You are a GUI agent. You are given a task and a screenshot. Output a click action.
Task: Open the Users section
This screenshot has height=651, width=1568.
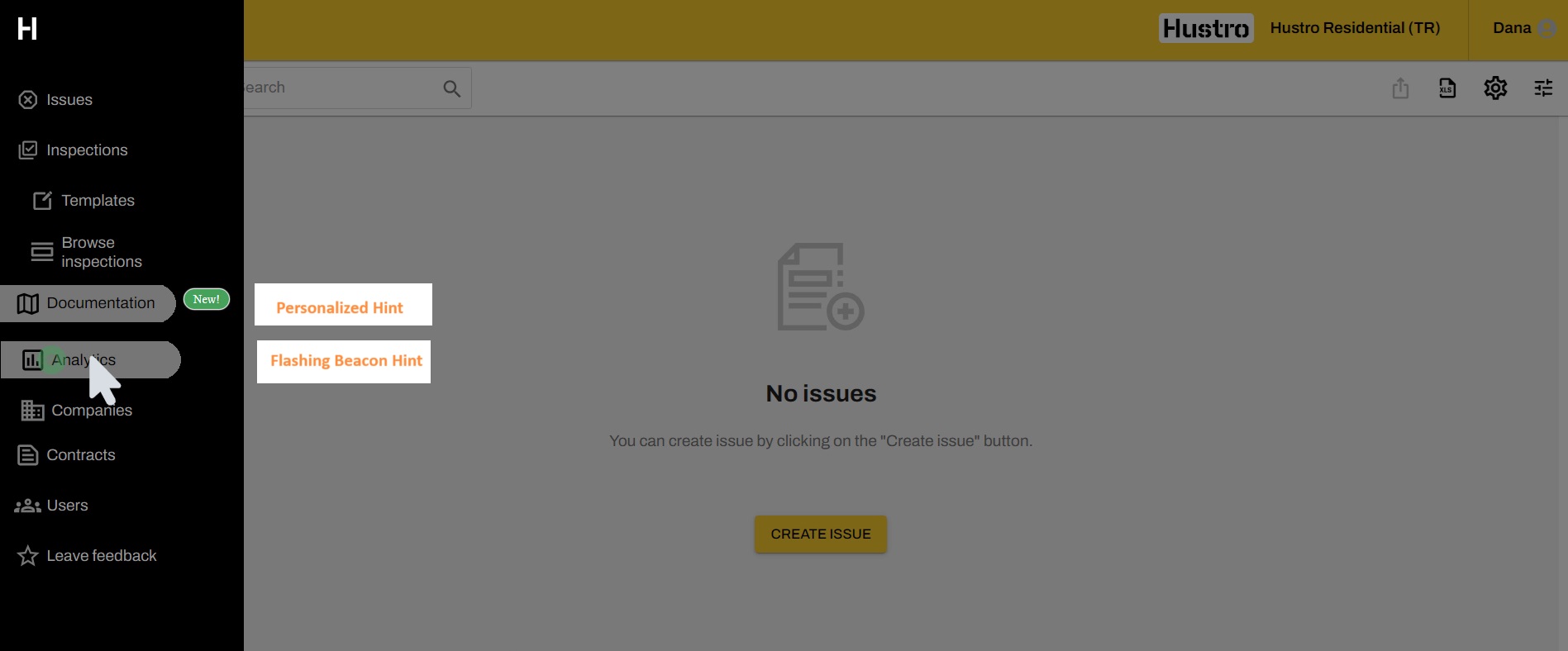coord(66,506)
